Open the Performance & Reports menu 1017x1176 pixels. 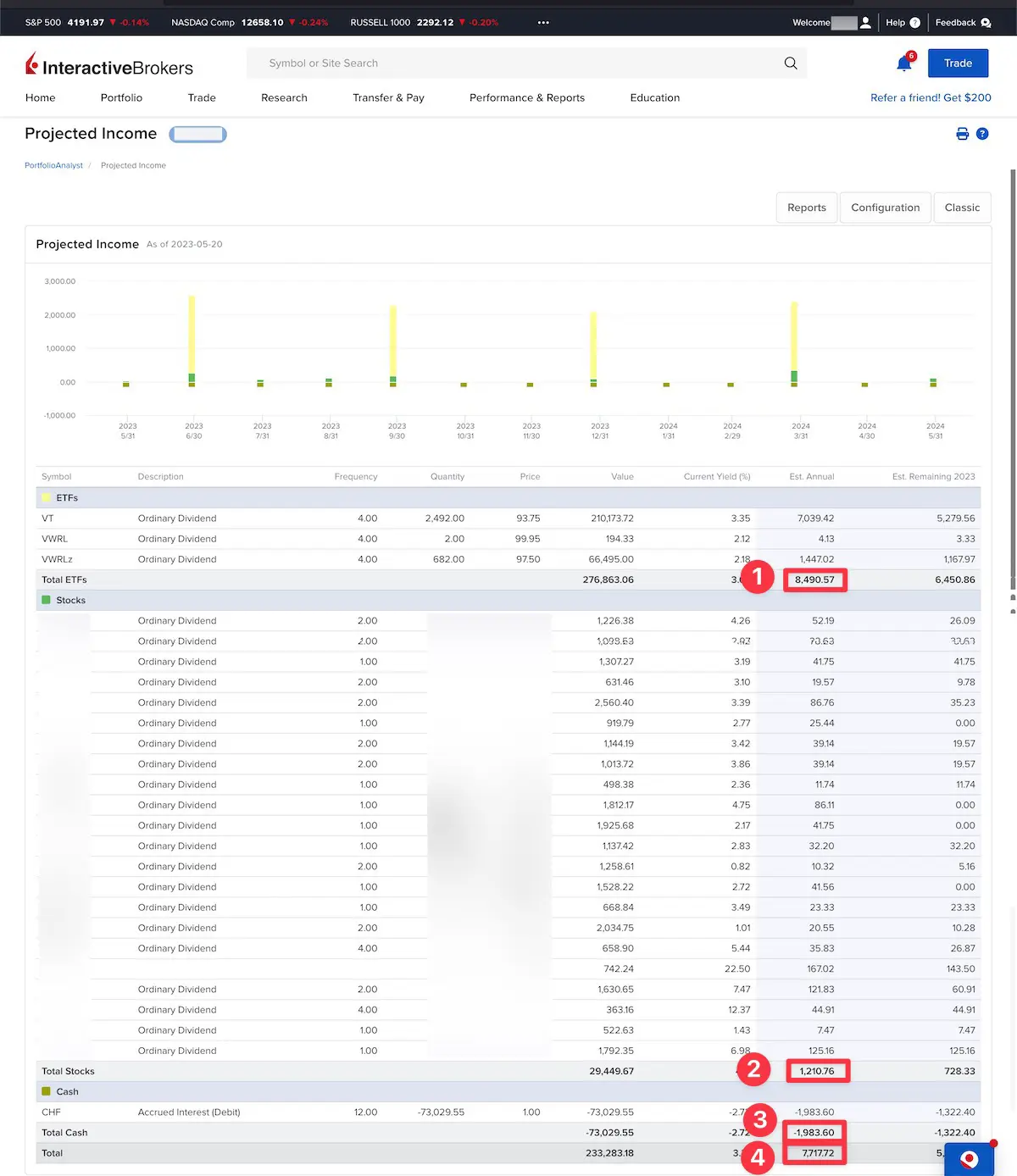click(527, 97)
